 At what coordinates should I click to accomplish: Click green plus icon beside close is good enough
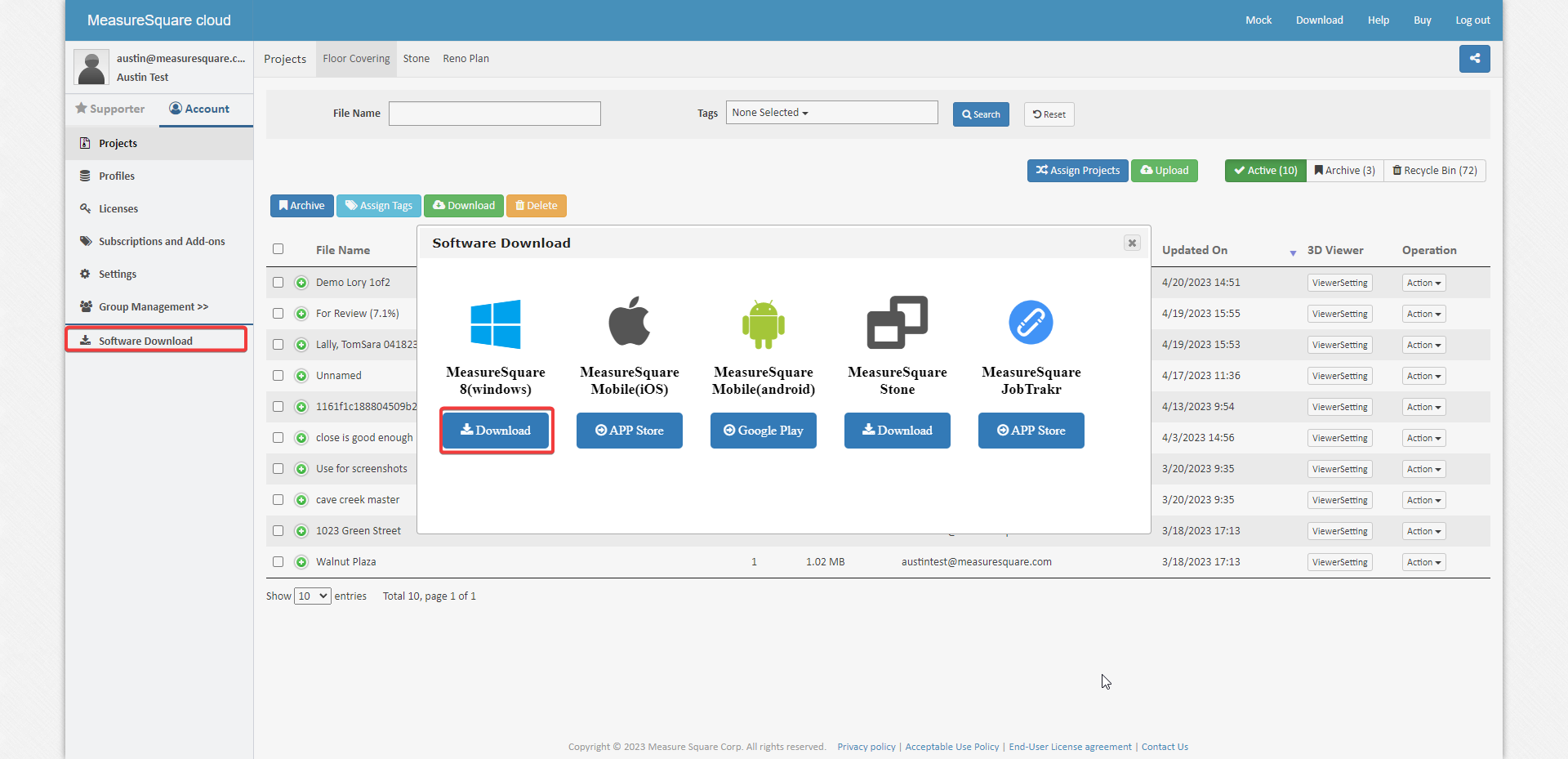click(x=301, y=438)
